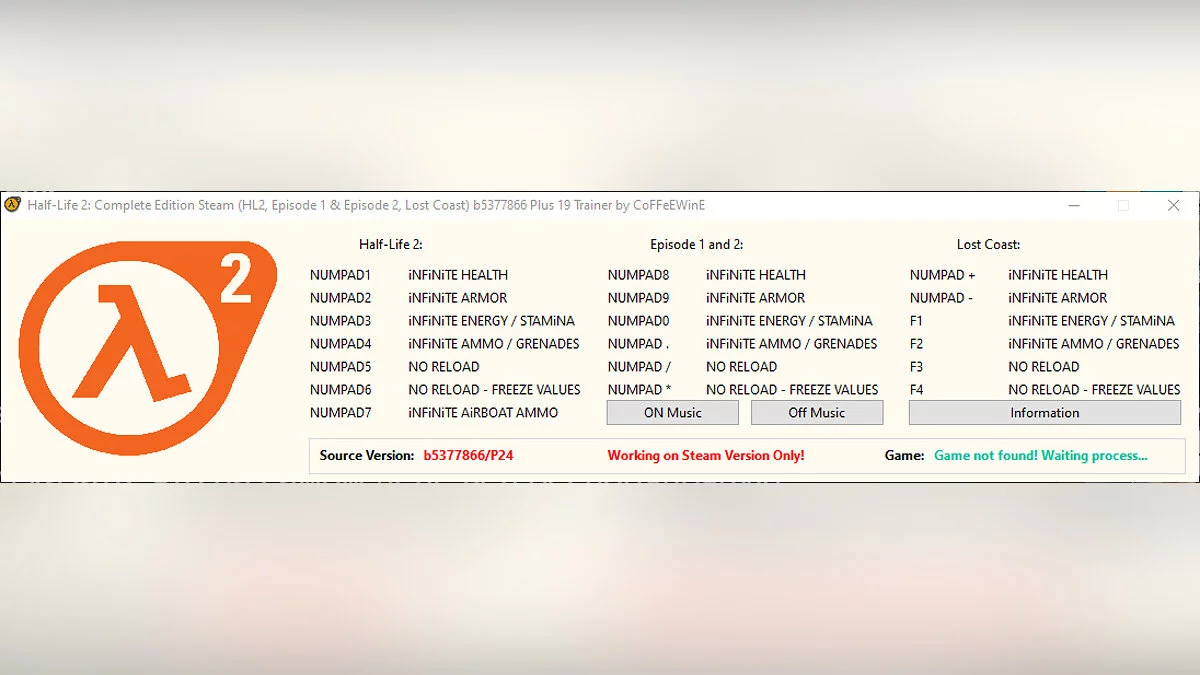Click NUMPAD5 hotkey label
1200x675 pixels.
341,367
